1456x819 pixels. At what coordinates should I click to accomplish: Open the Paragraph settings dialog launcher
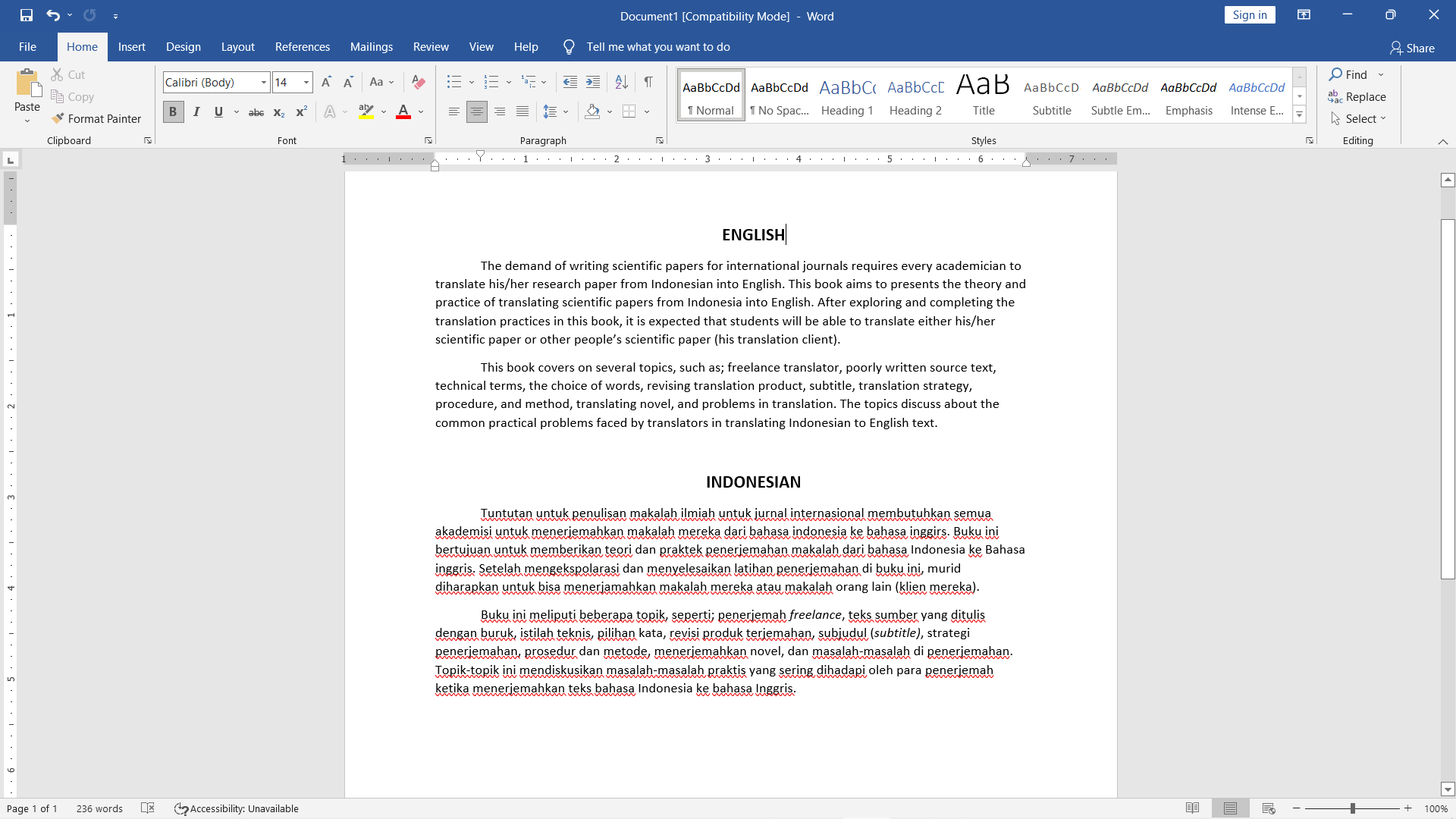point(660,140)
